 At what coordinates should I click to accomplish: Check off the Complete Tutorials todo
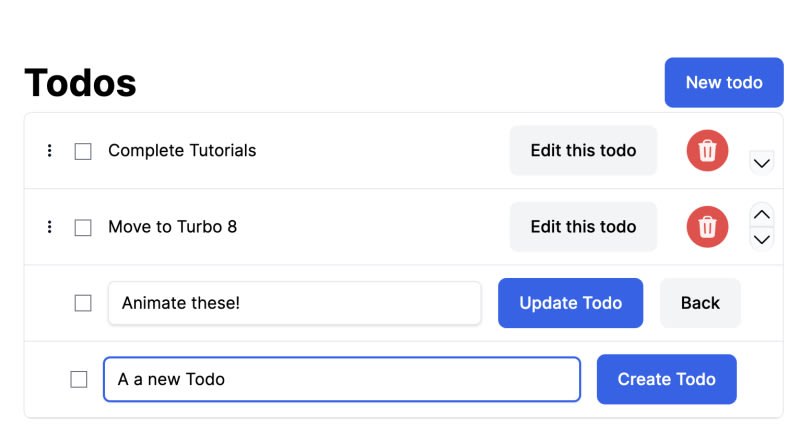coord(83,151)
